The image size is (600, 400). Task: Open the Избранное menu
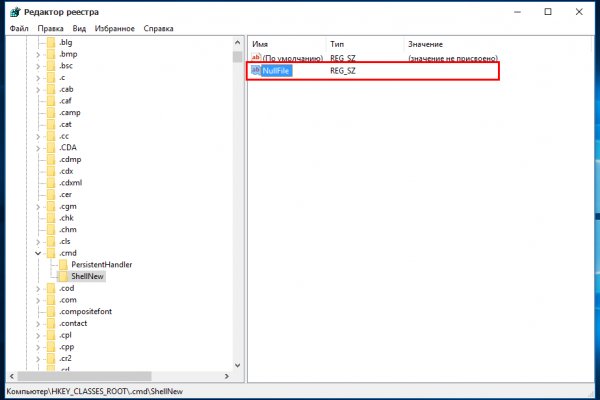tap(115, 29)
